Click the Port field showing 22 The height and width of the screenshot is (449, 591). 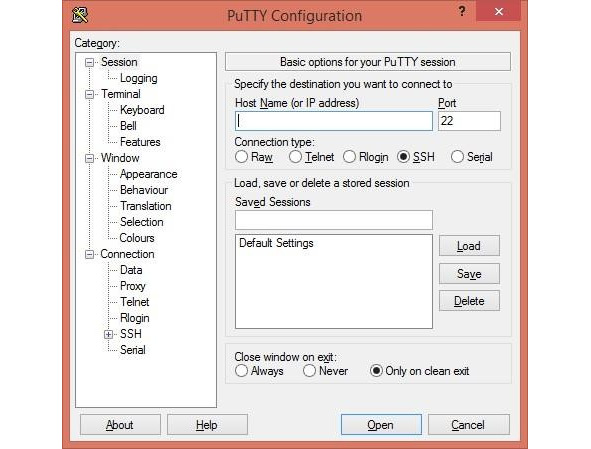470,121
